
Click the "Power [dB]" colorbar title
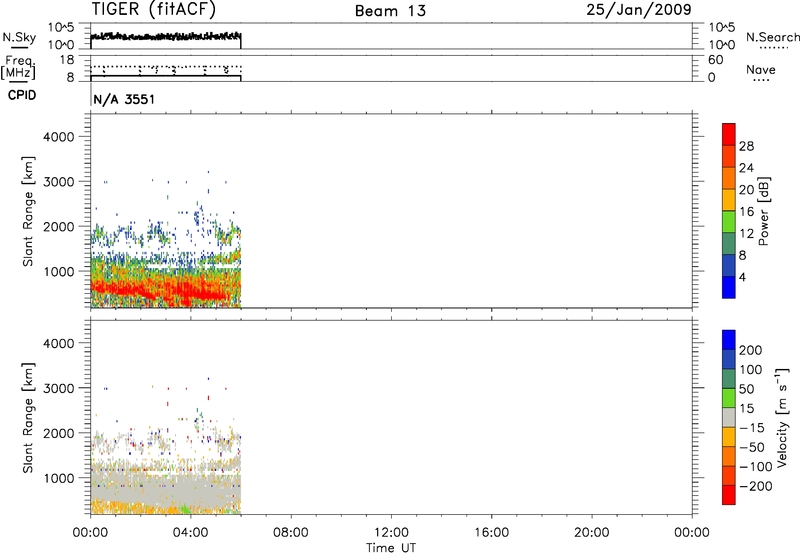pos(764,211)
